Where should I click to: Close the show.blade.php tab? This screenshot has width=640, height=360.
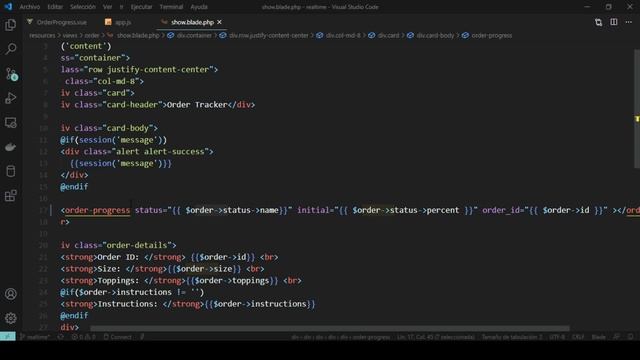point(219,22)
